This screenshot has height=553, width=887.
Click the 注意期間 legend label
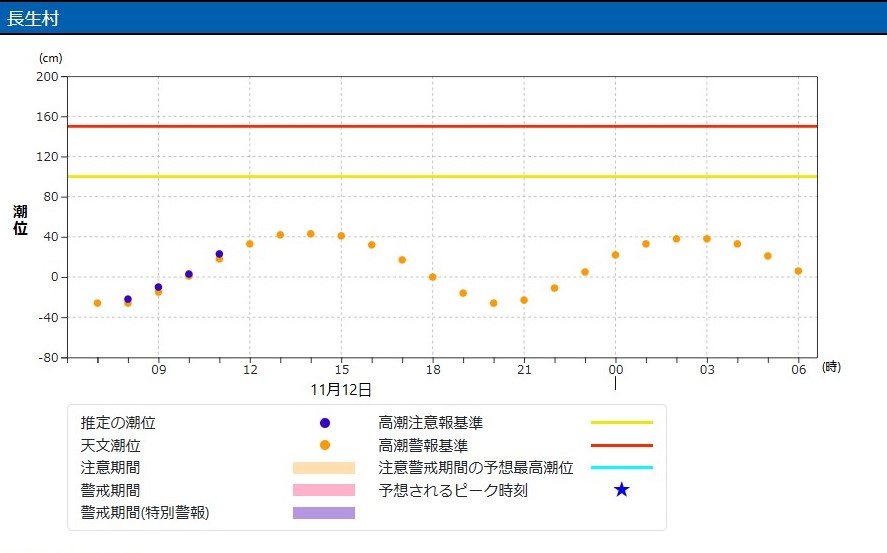[110, 468]
